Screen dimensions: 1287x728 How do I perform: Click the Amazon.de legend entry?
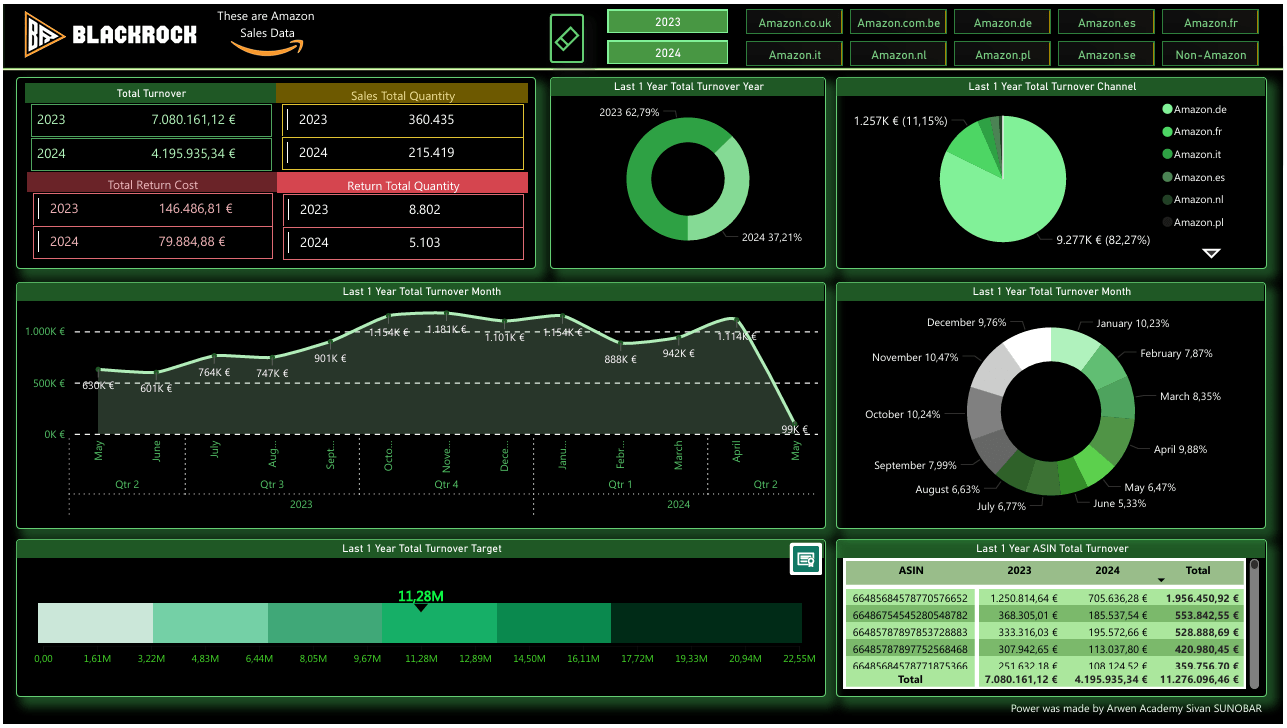click(x=1194, y=109)
